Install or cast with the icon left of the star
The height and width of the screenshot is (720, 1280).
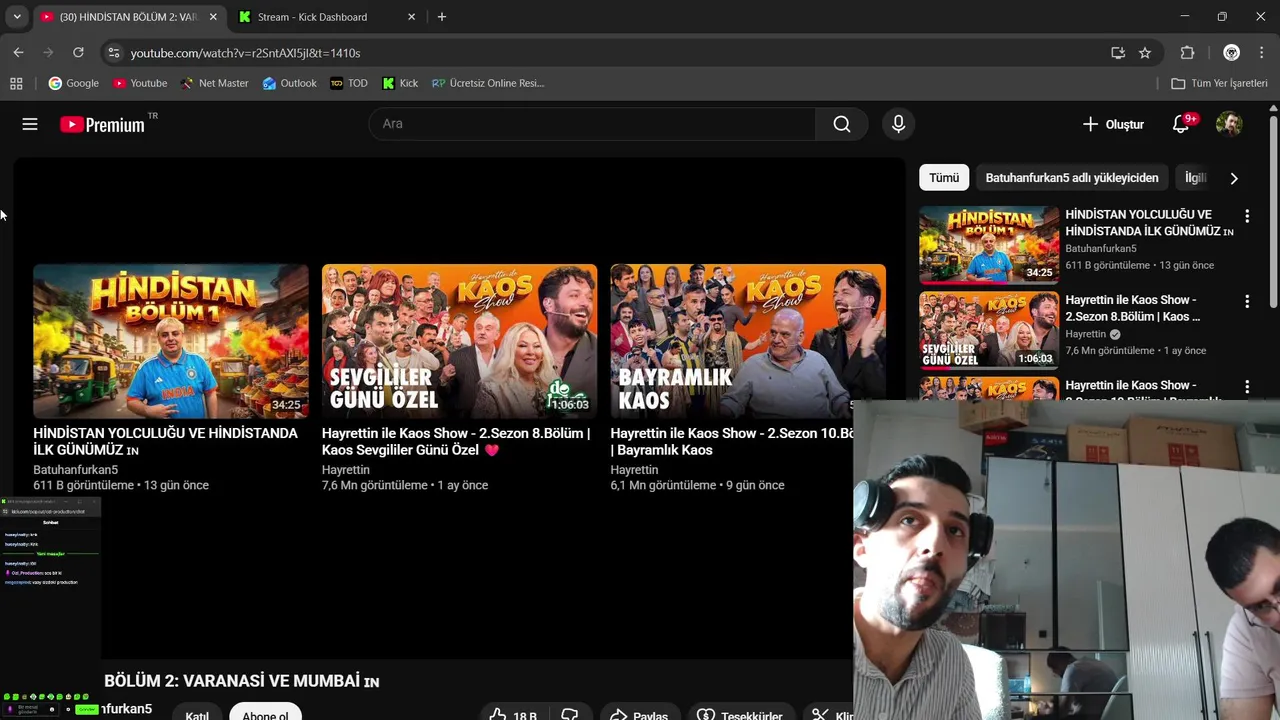[x=1118, y=52]
